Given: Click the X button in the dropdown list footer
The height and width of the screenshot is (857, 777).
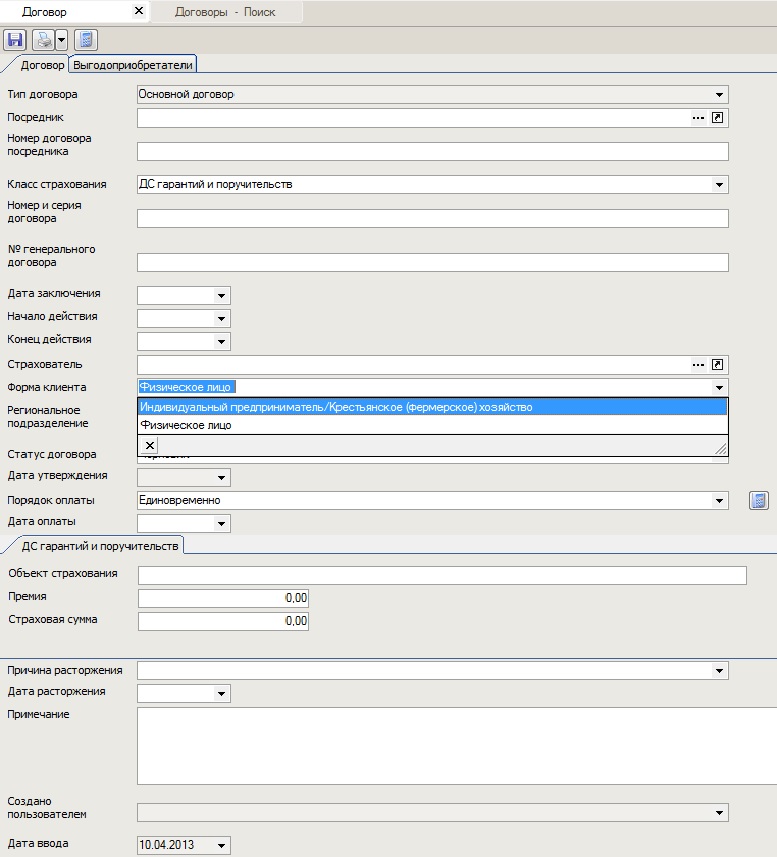Looking at the screenshot, I should [x=149, y=446].
